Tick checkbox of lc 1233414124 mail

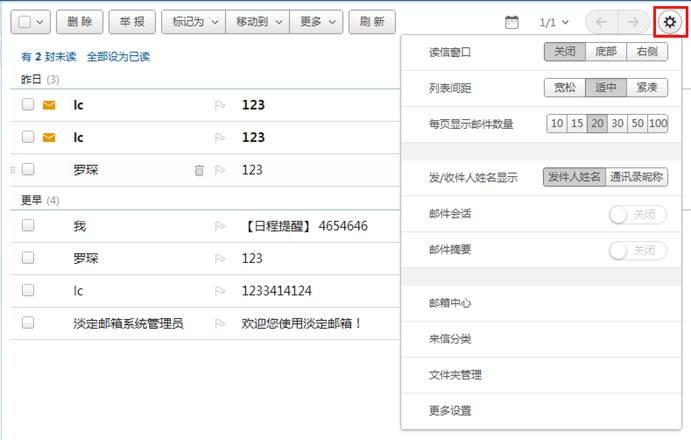(28, 290)
